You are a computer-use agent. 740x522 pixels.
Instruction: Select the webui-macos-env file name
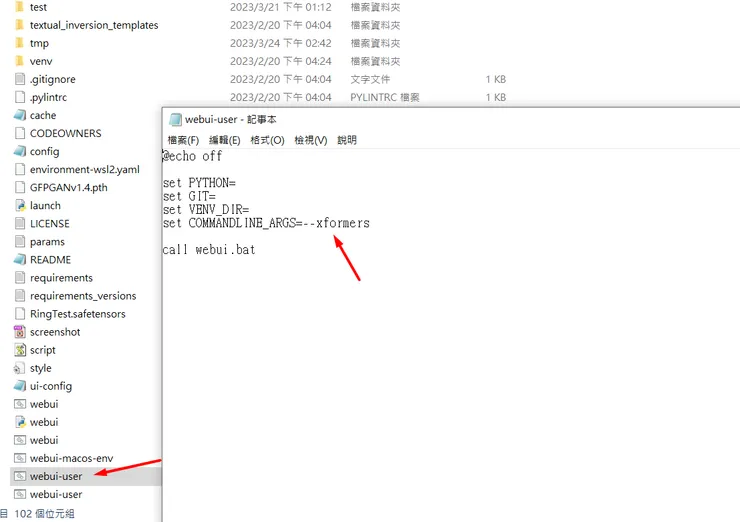[72, 458]
